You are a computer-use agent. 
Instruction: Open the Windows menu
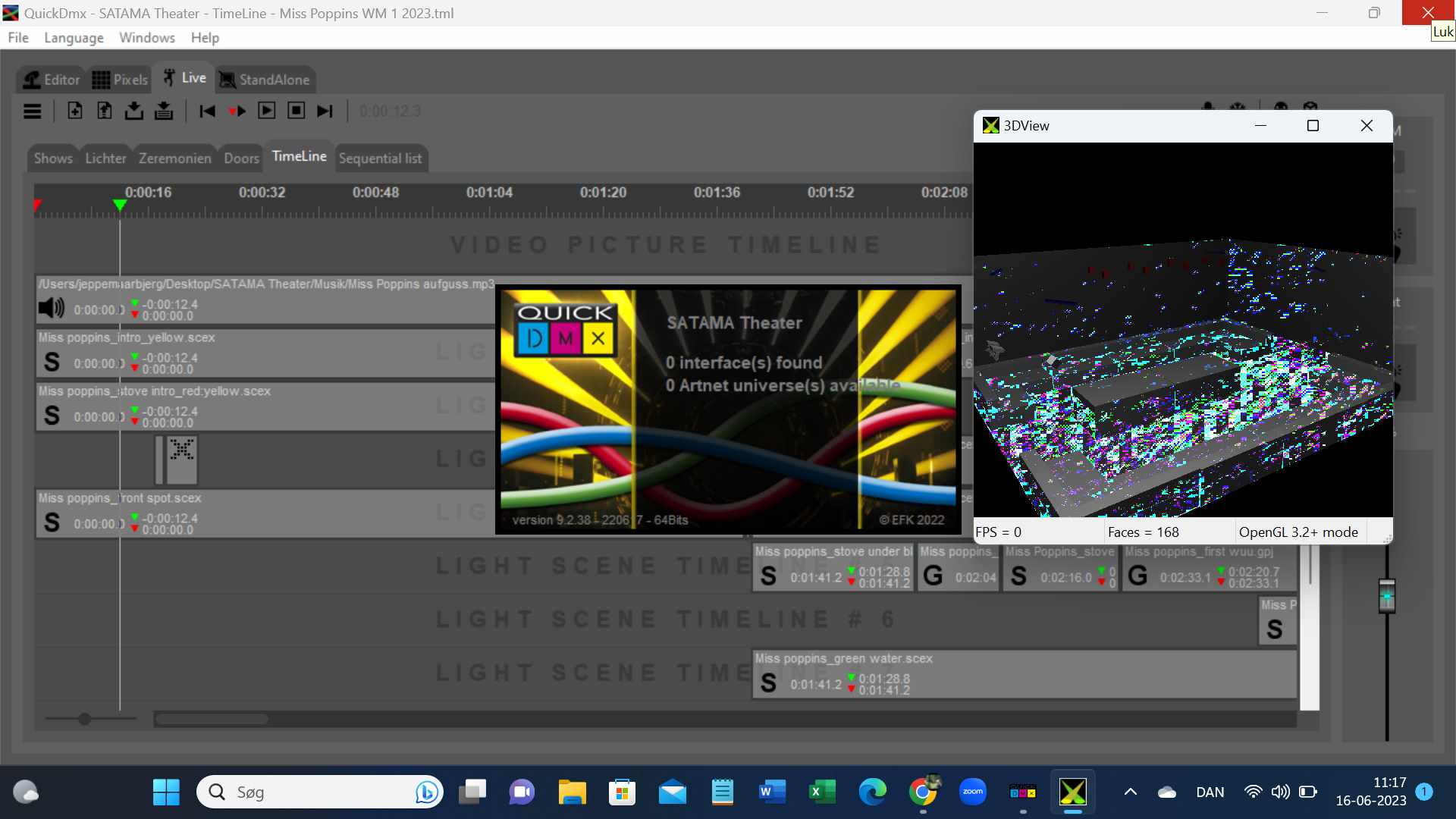click(147, 37)
